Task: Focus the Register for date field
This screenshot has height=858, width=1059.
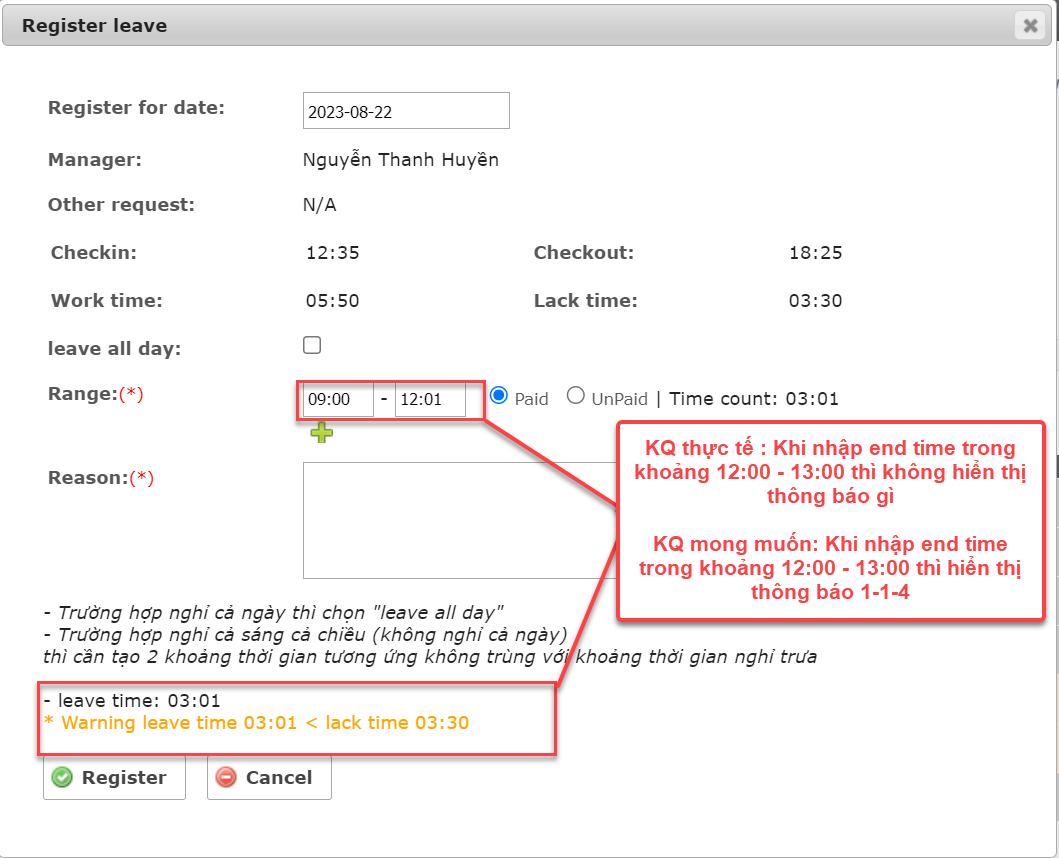Action: 406,111
